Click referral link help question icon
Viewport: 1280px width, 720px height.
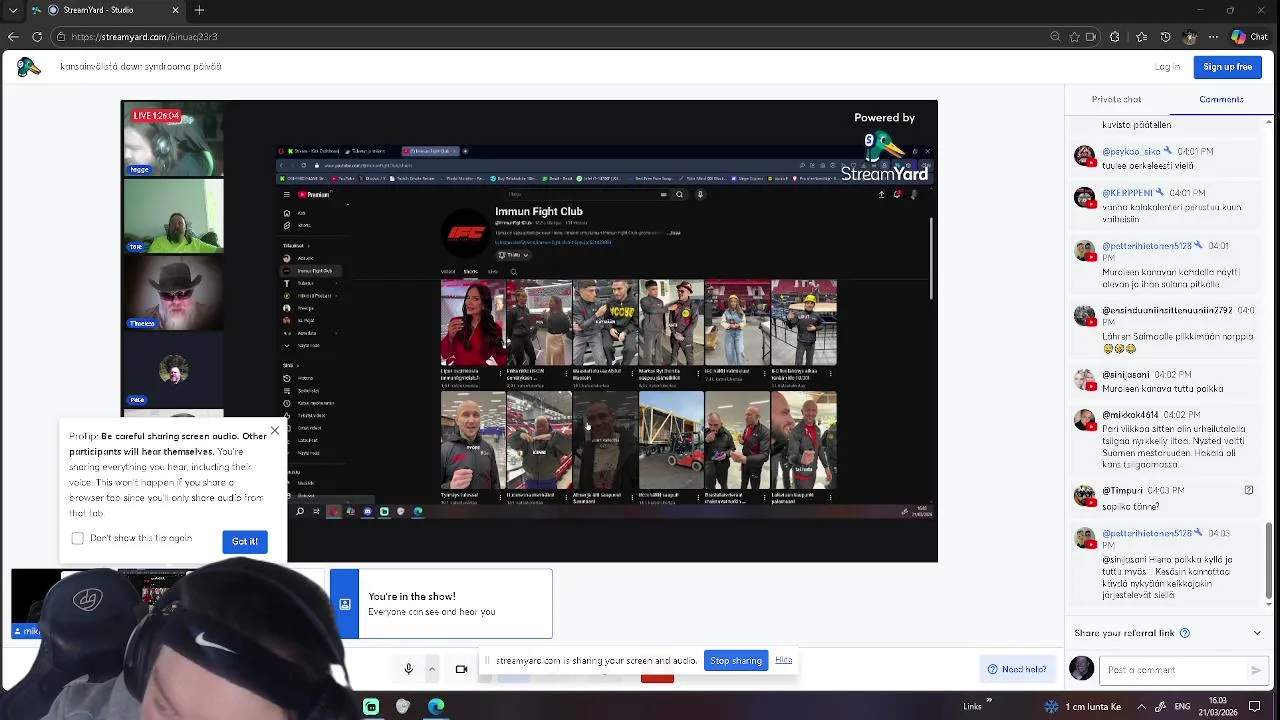point(1185,633)
